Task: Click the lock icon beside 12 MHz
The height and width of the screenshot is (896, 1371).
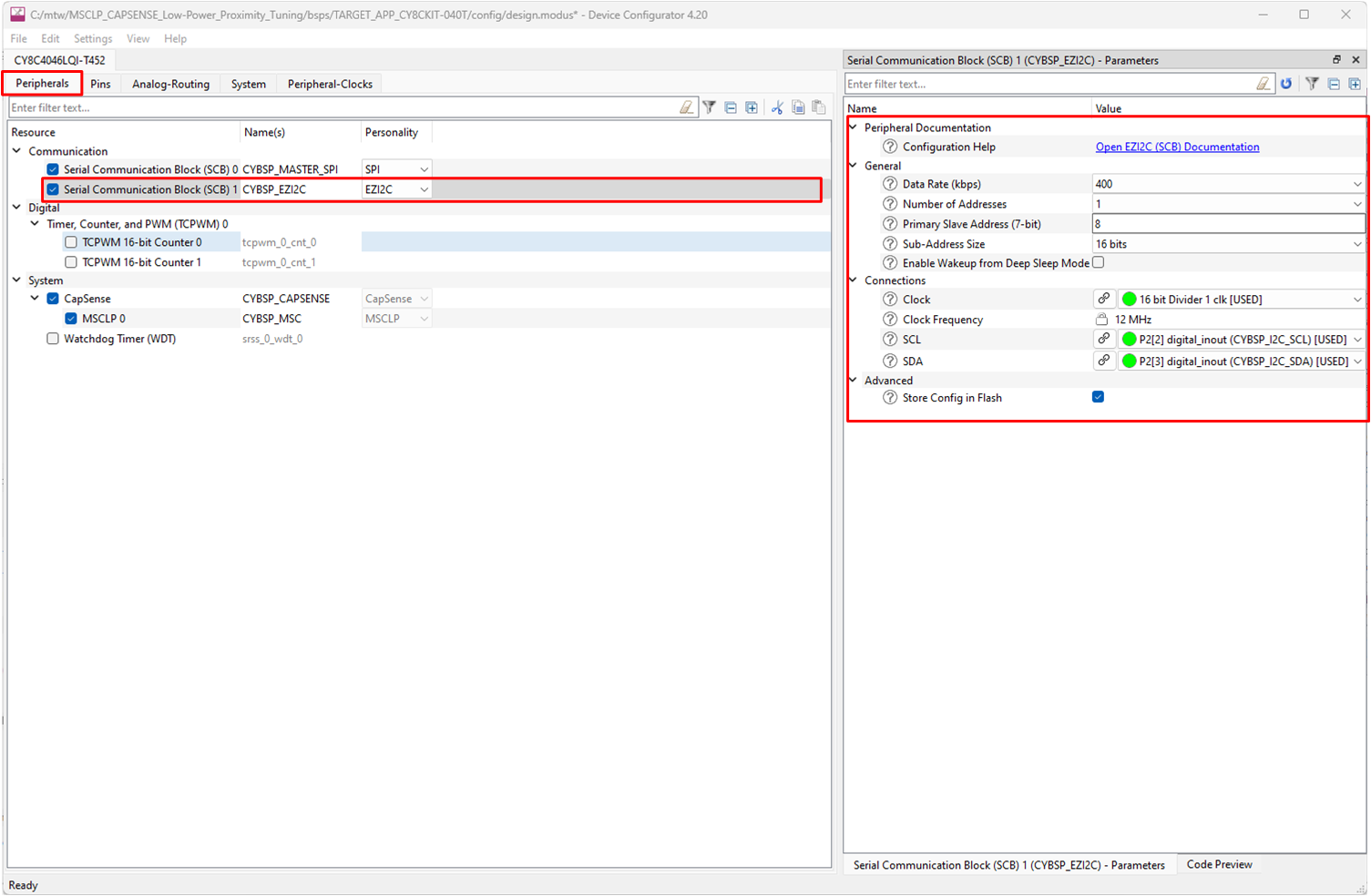Action: [x=1101, y=320]
